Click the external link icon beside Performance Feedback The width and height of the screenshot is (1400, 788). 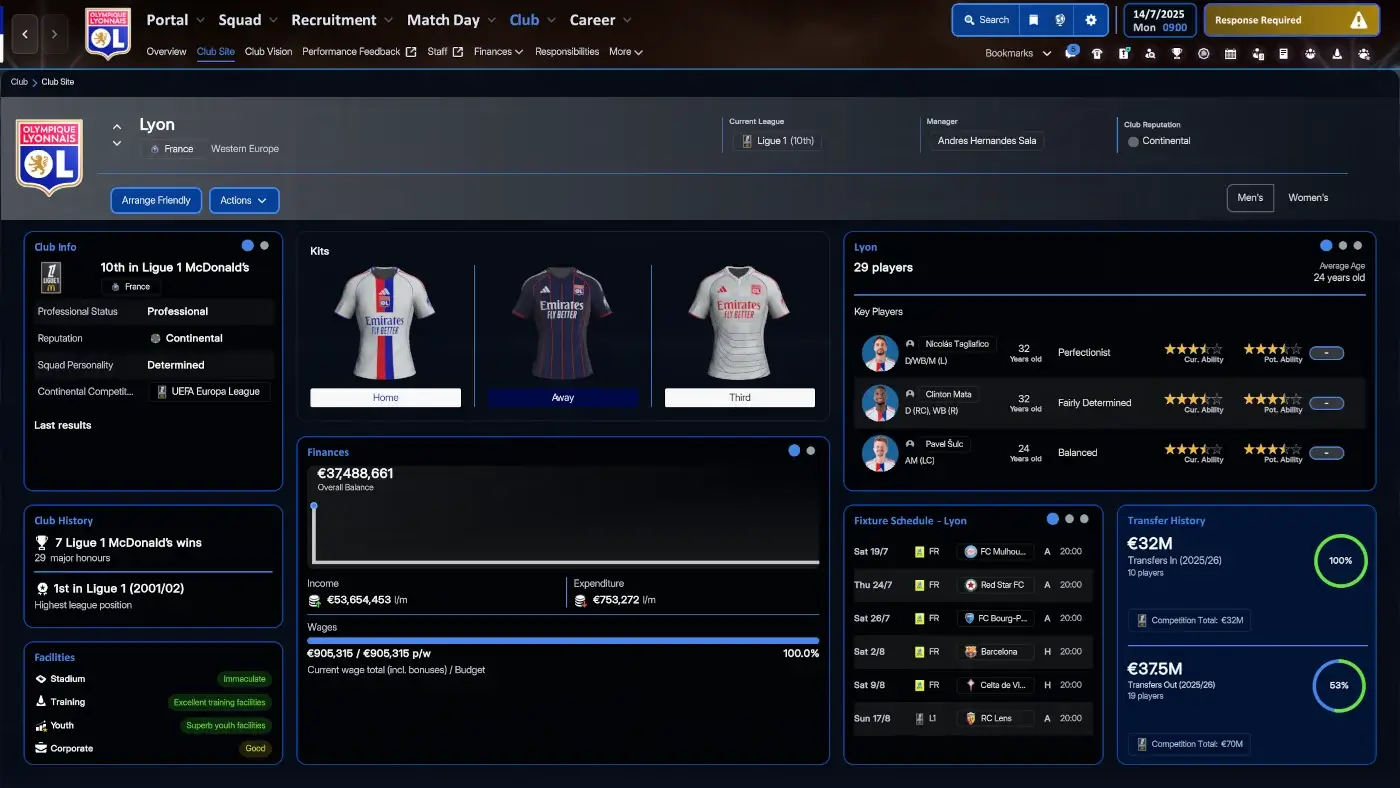[x=411, y=52]
